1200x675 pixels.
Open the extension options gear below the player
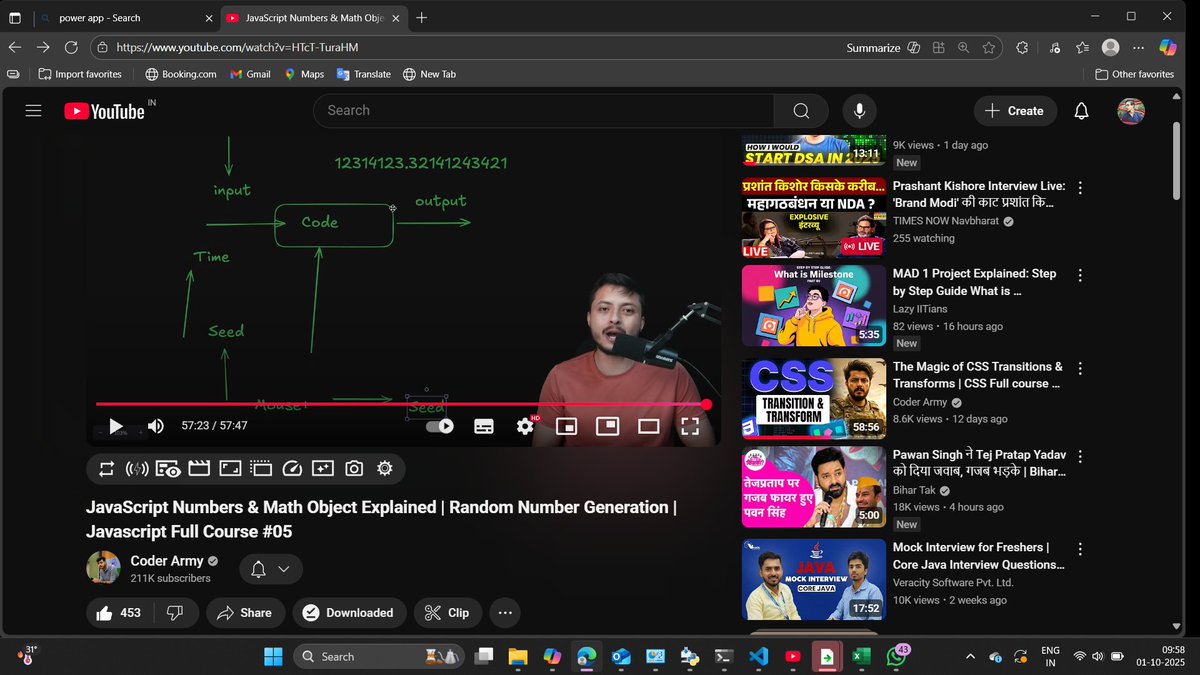(x=385, y=468)
